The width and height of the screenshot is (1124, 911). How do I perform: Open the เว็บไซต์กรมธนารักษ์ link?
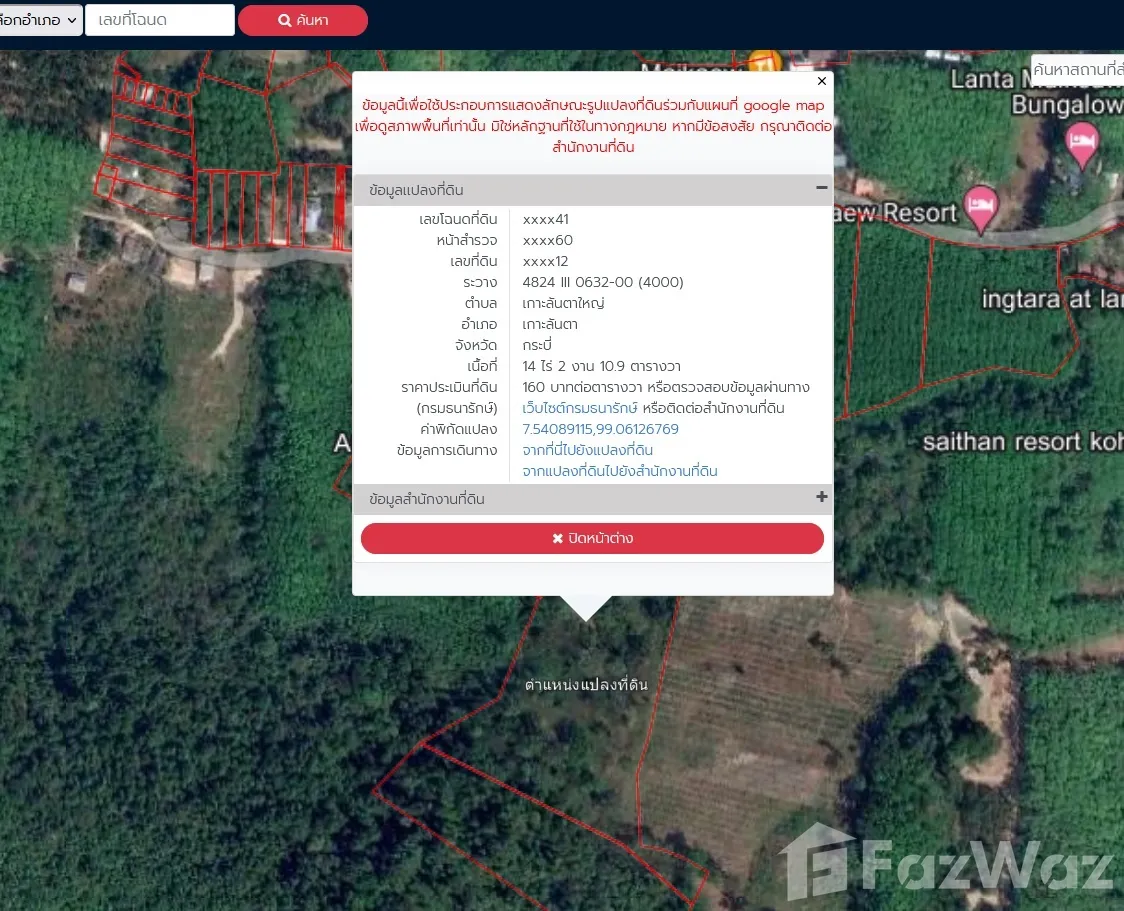coord(580,408)
